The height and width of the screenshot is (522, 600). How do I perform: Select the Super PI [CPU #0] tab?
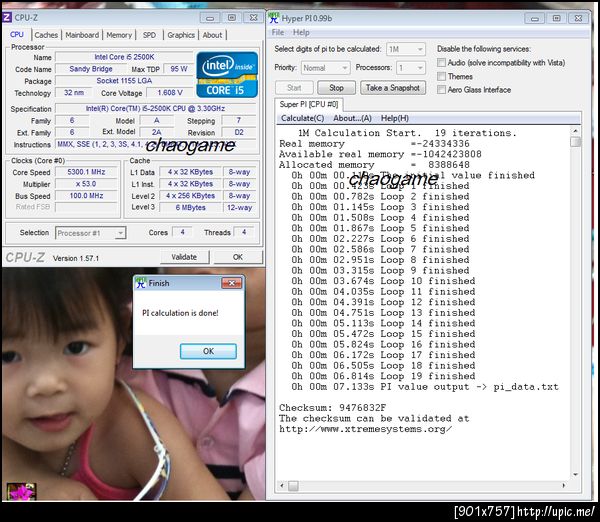tap(308, 104)
